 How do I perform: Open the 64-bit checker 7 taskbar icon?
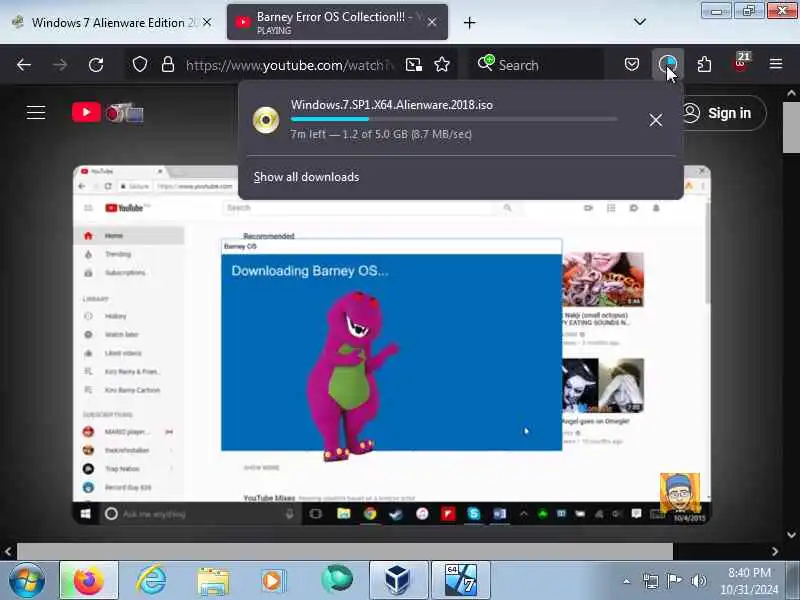click(461, 581)
